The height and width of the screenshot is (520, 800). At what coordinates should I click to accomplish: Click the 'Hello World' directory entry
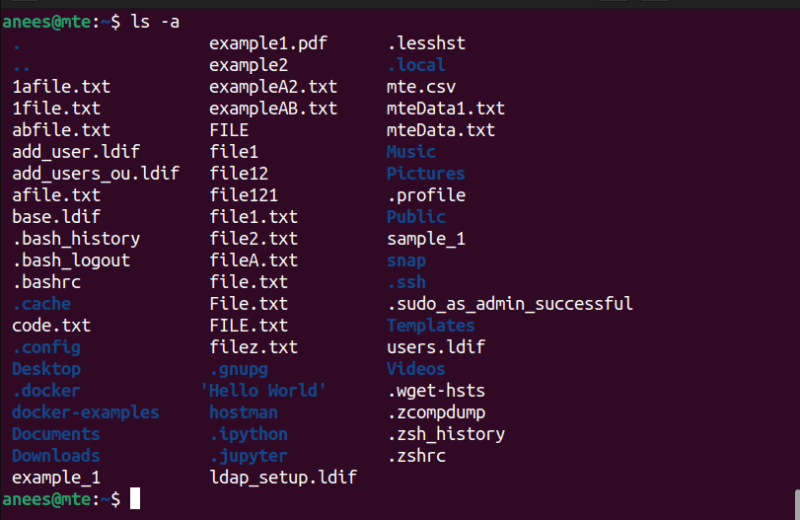pos(264,390)
